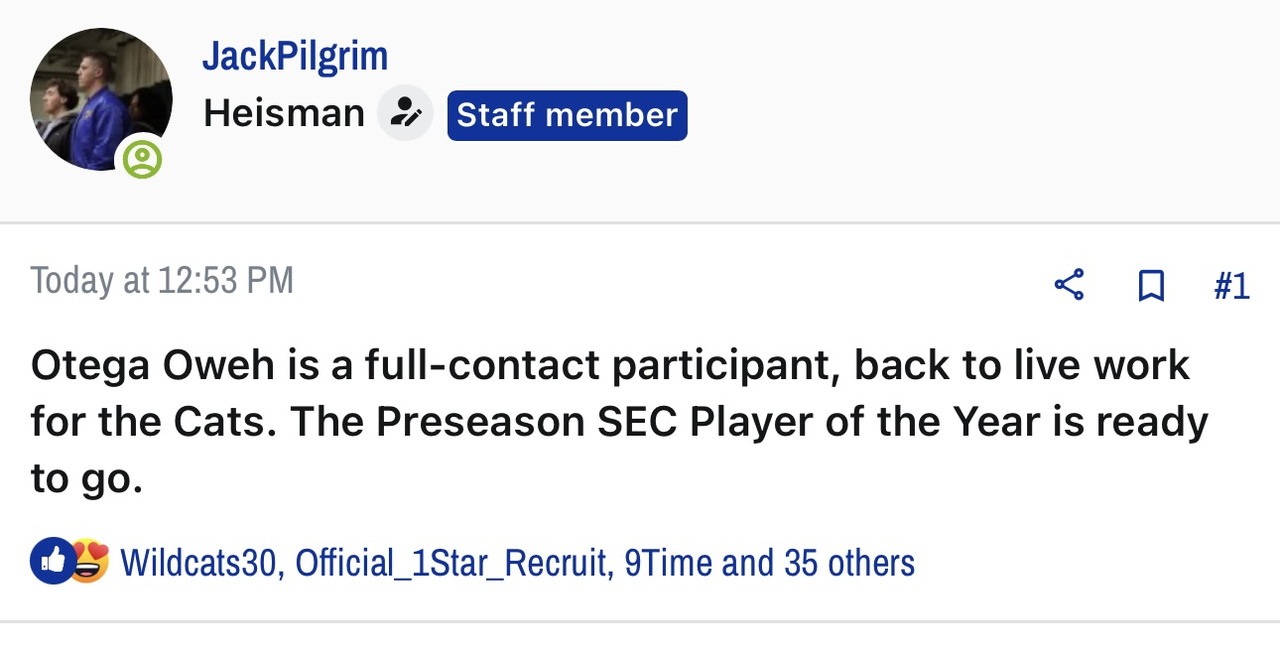1280x665 pixels.
Task: Open the Official_1Star_Recruit profile link
Action: pyautogui.click(x=451, y=563)
